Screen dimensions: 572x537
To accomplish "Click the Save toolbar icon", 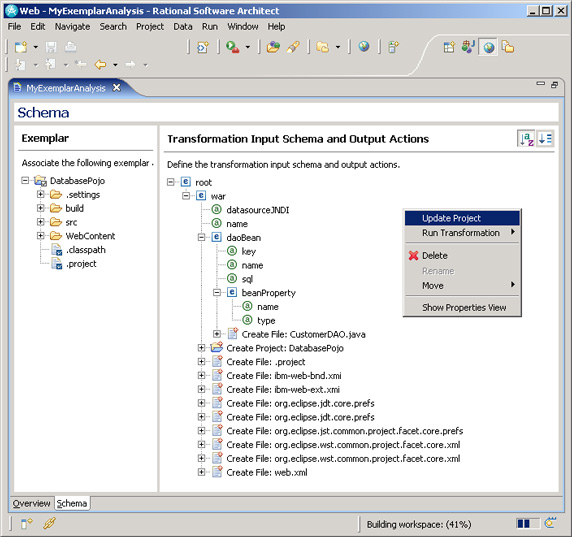I will [x=51, y=47].
